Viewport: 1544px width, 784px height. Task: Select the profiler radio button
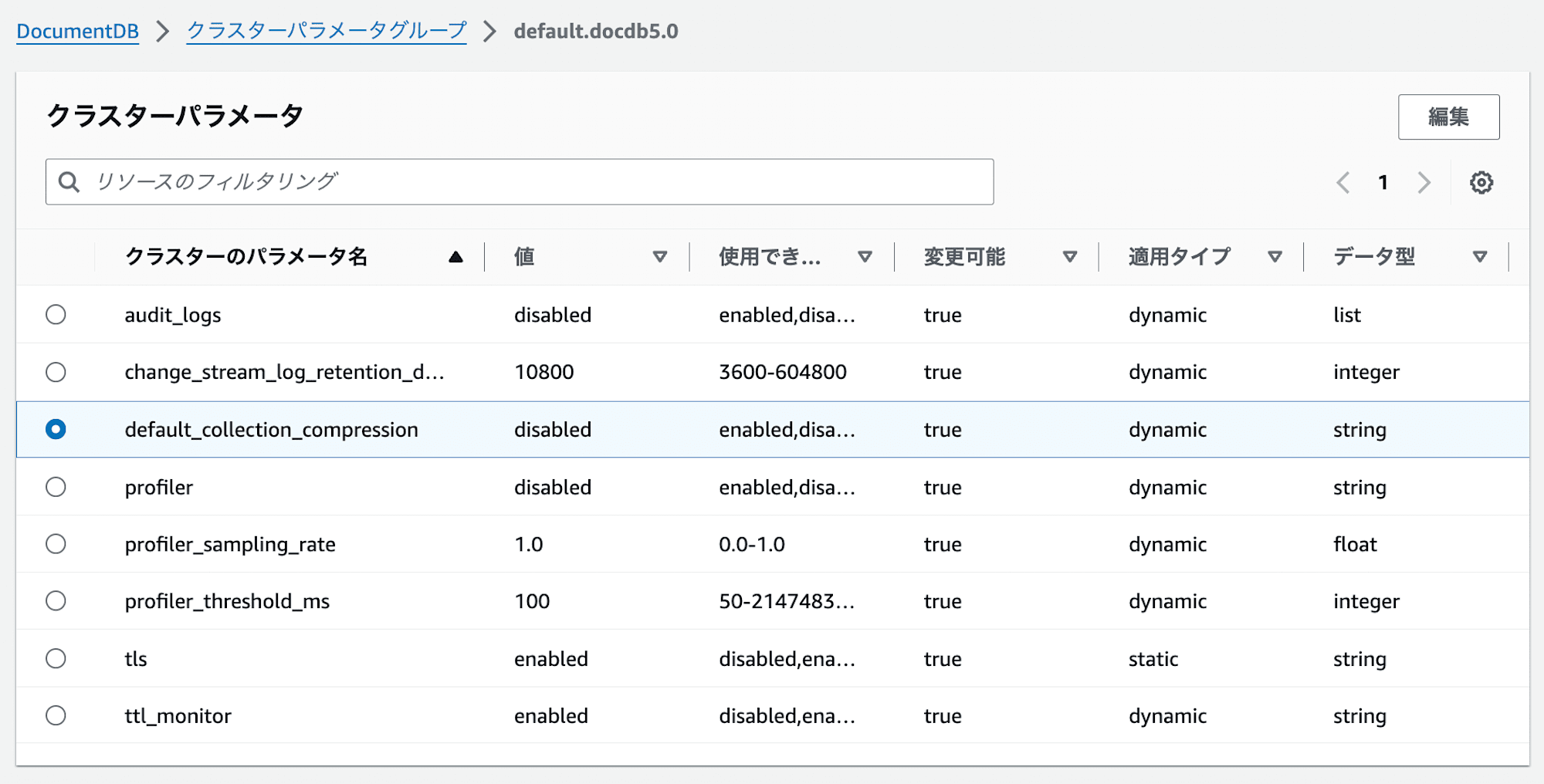point(56,487)
